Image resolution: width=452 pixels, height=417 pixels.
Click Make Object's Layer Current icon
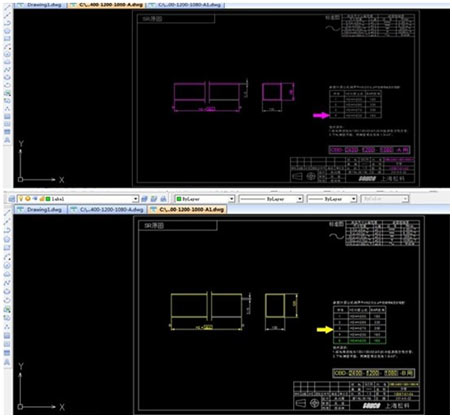pos(144,199)
